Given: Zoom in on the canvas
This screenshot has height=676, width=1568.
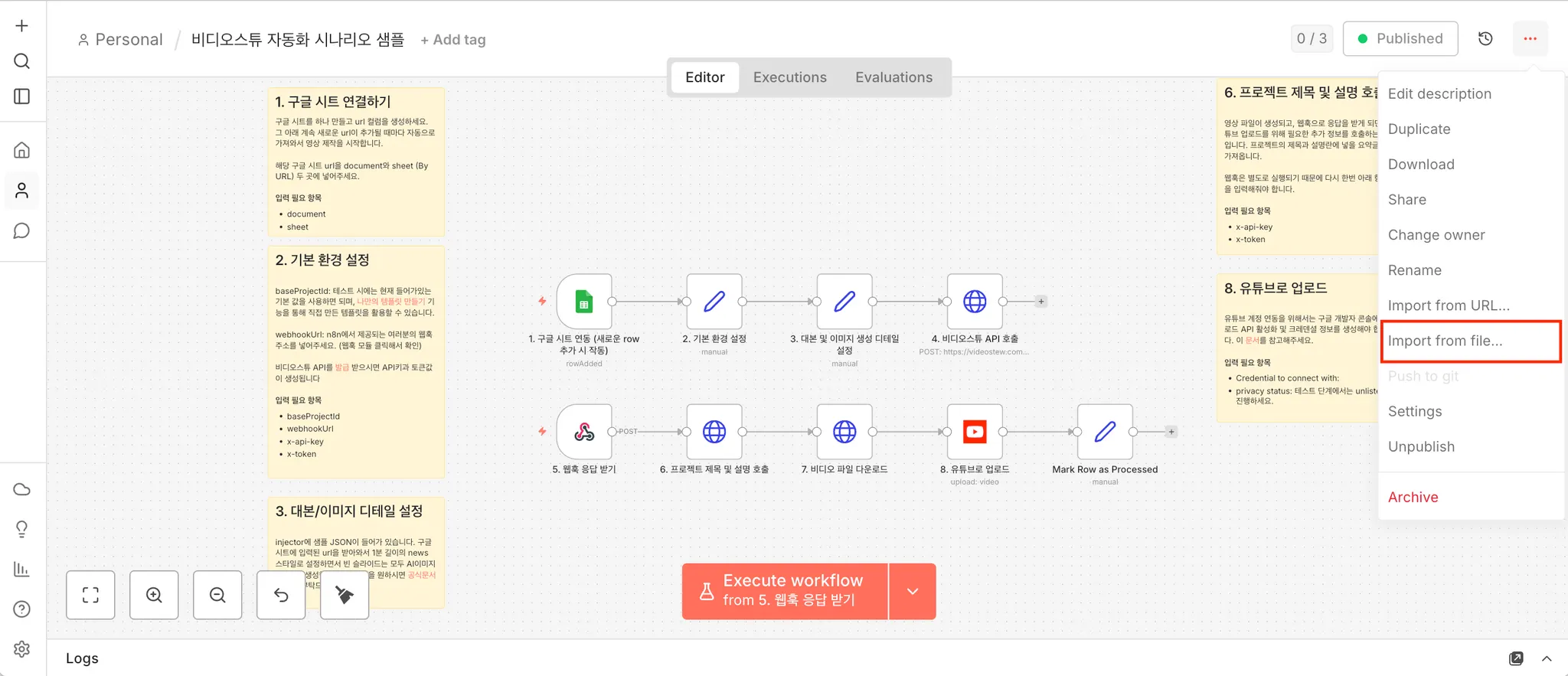Looking at the screenshot, I should pos(154,595).
